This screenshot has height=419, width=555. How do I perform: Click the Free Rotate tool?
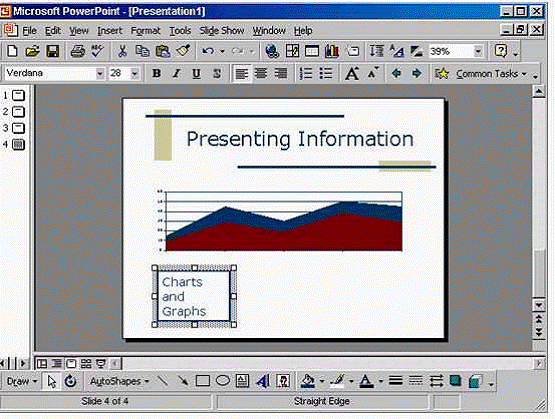[71, 381]
